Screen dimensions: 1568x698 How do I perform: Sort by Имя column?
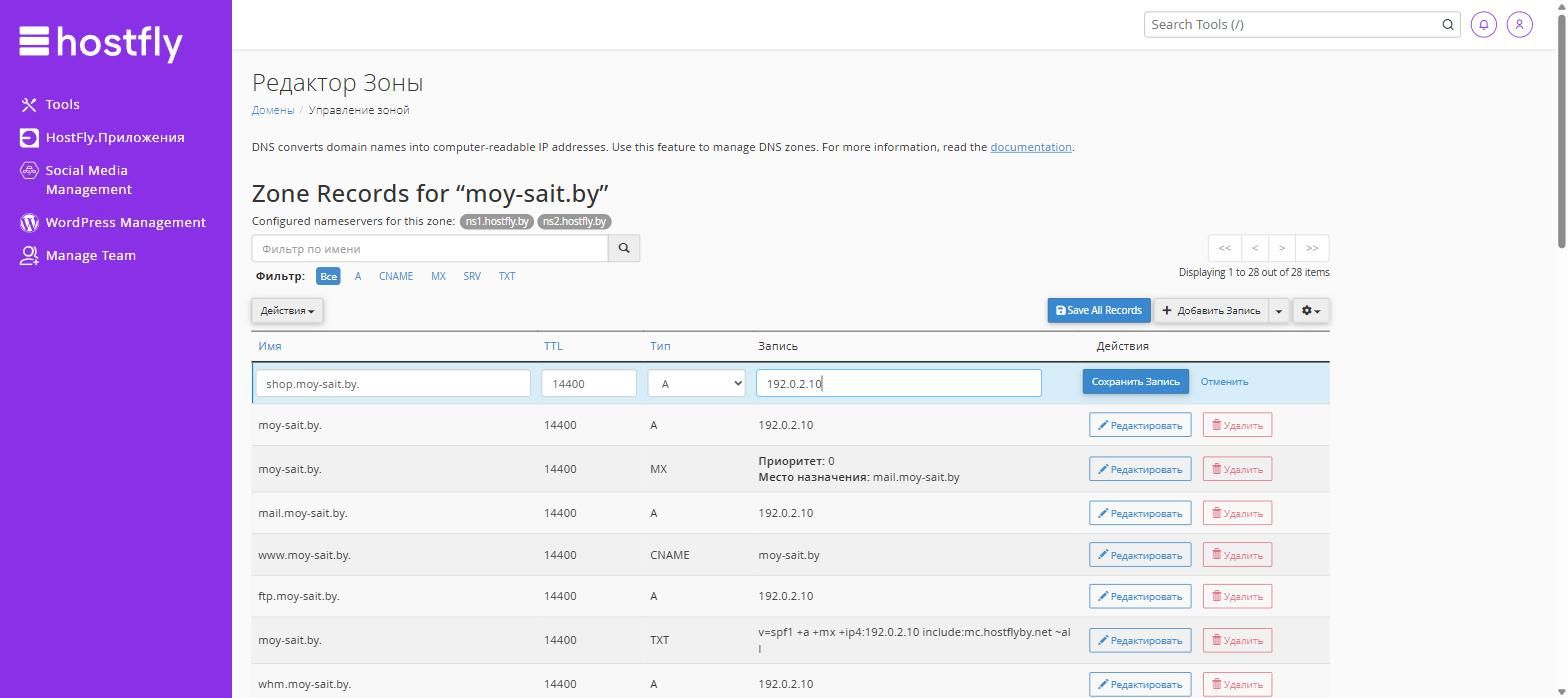click(x=270, y=346)
